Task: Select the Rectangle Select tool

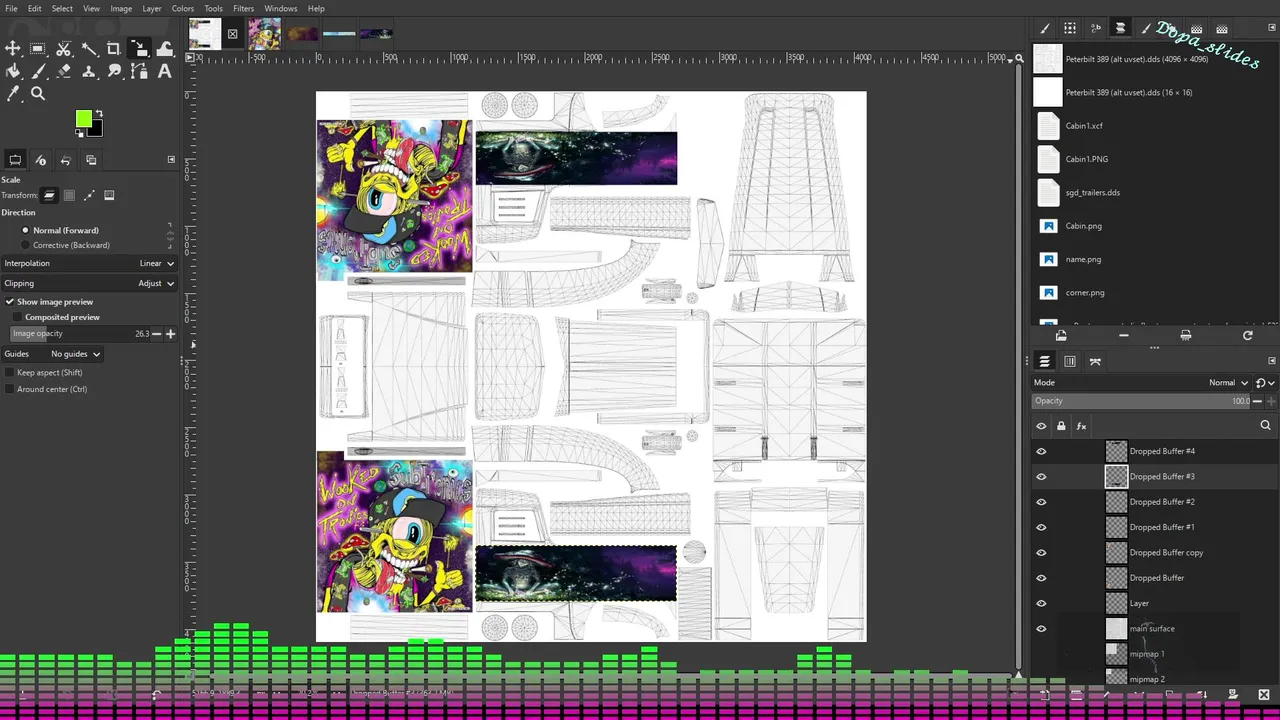Action: 38,48
